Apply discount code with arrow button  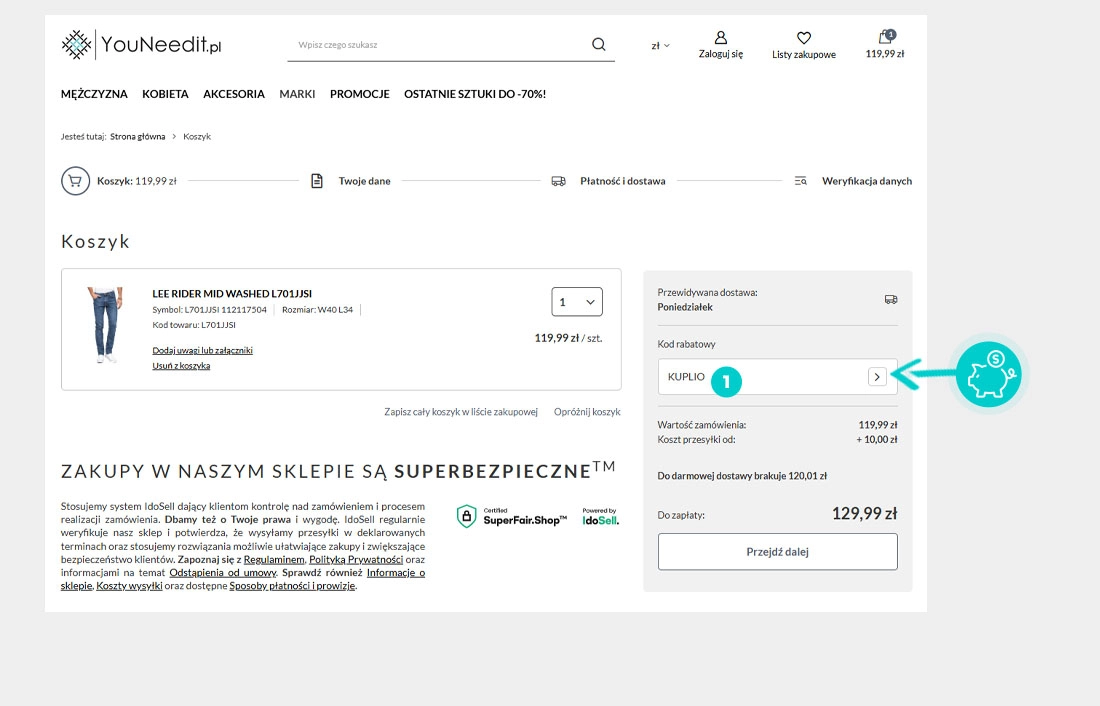(x=876, y=377)
